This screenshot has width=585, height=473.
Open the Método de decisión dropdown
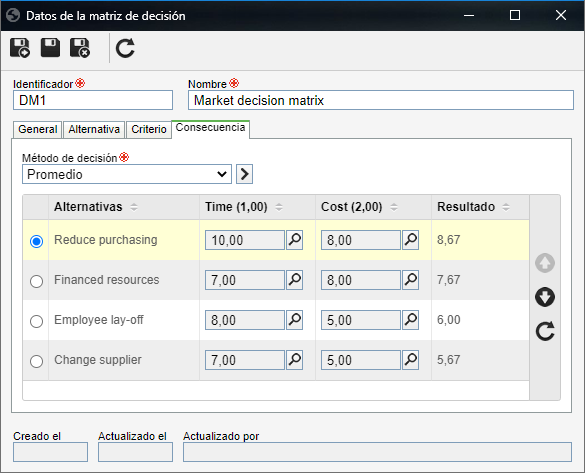point(127,174)
